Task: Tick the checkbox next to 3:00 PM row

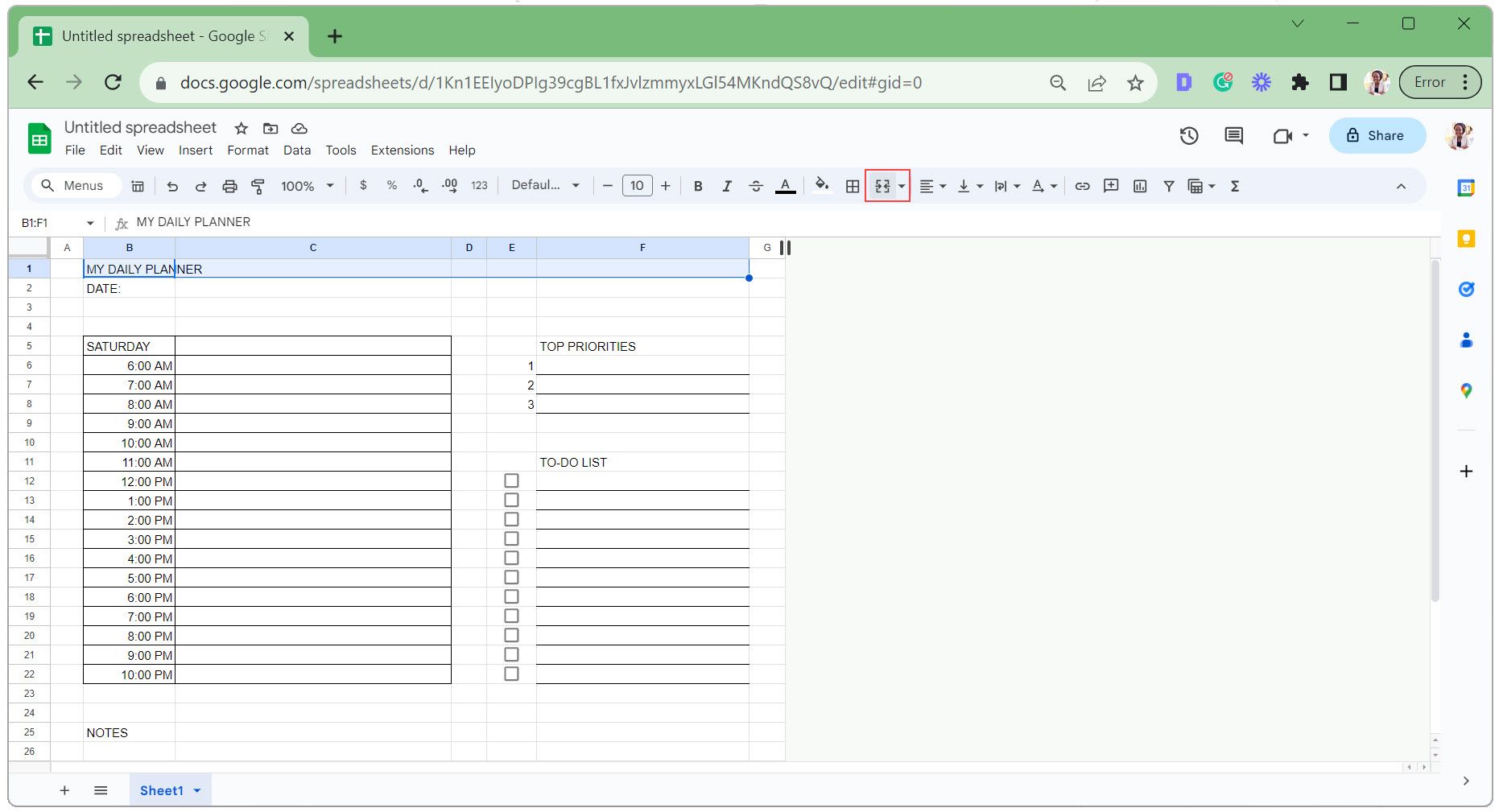Action: click(x=511, y=538)
